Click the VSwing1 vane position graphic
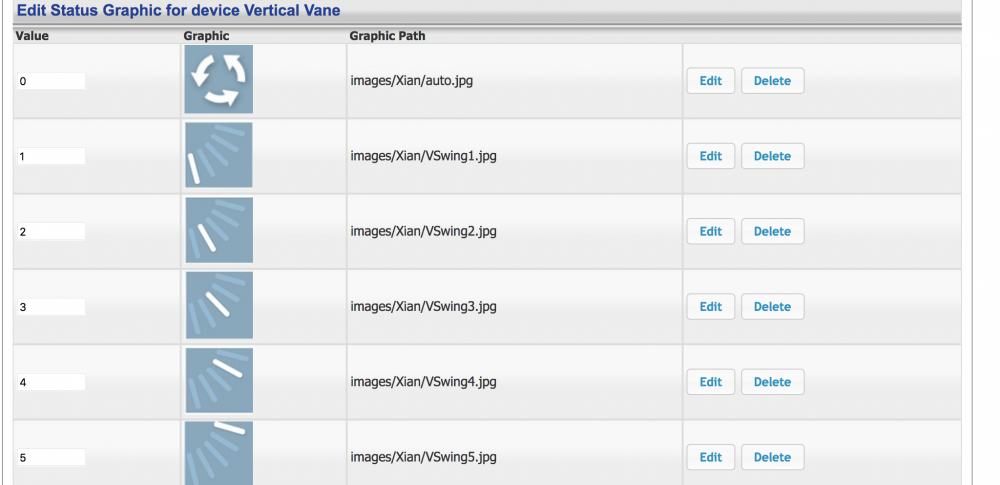 tap(218, 155)
